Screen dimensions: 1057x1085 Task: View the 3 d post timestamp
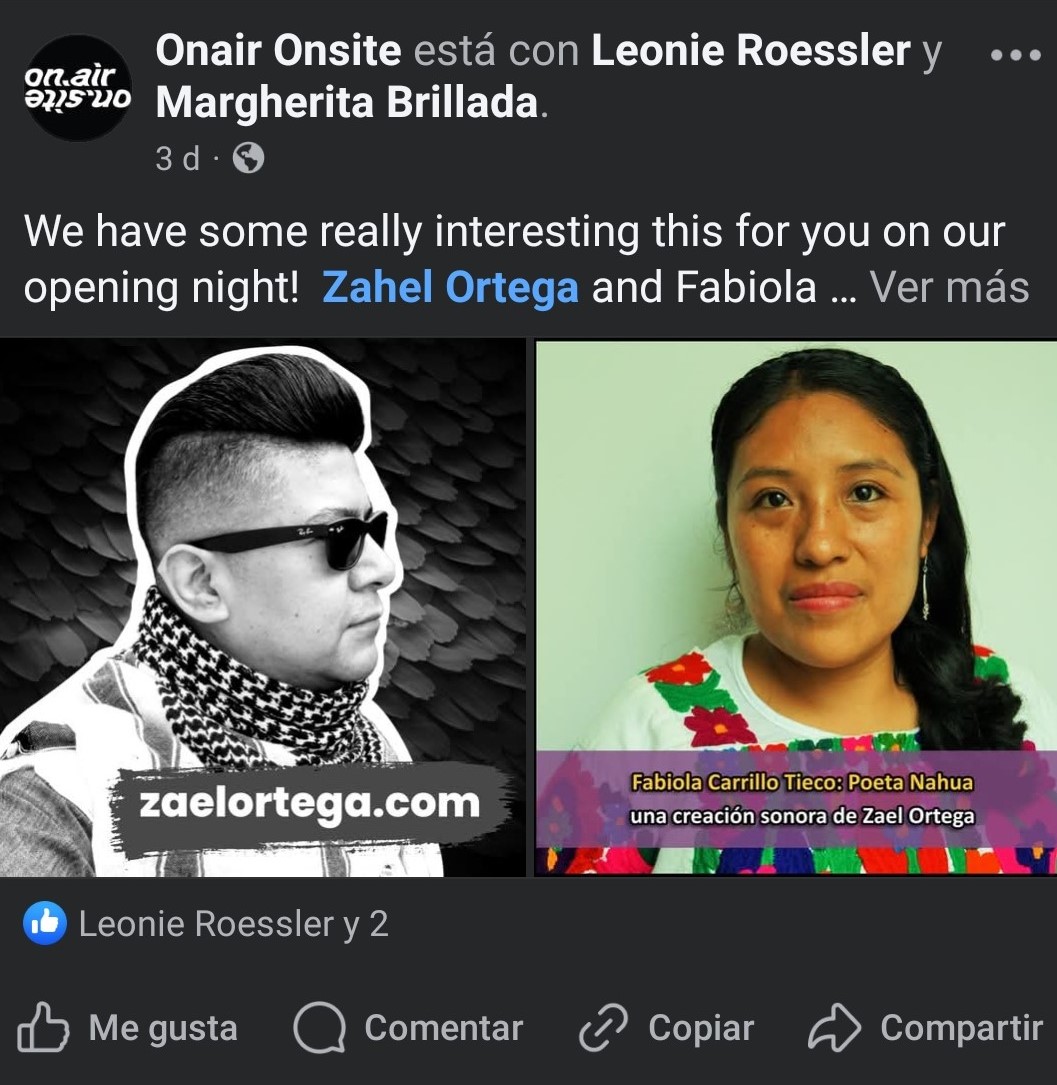point(178,158)
